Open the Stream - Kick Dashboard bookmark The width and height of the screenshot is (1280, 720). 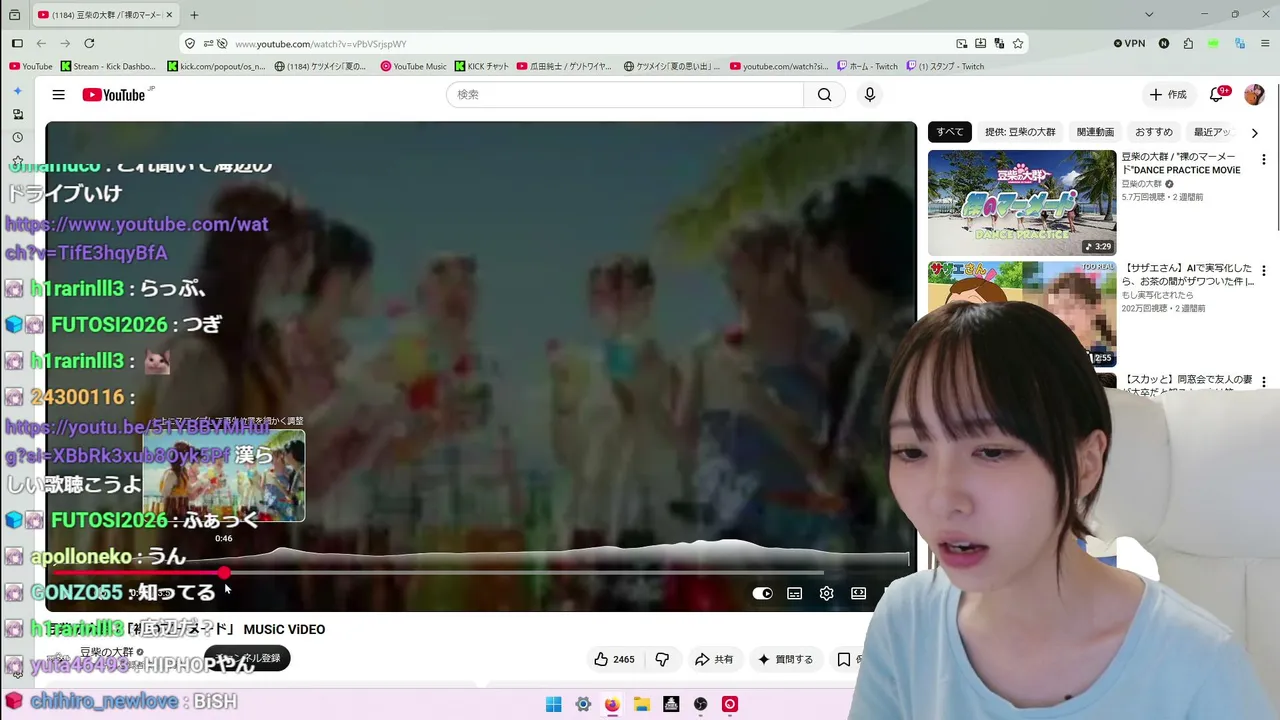tap(108, 67)
